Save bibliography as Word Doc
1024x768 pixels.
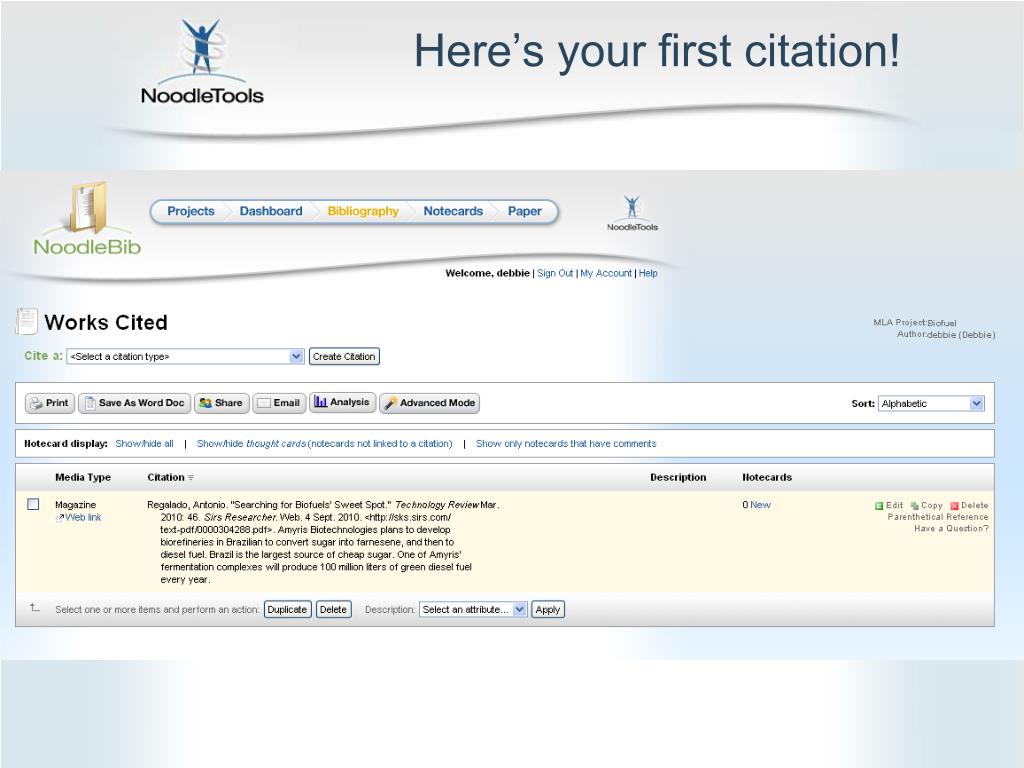135,403
